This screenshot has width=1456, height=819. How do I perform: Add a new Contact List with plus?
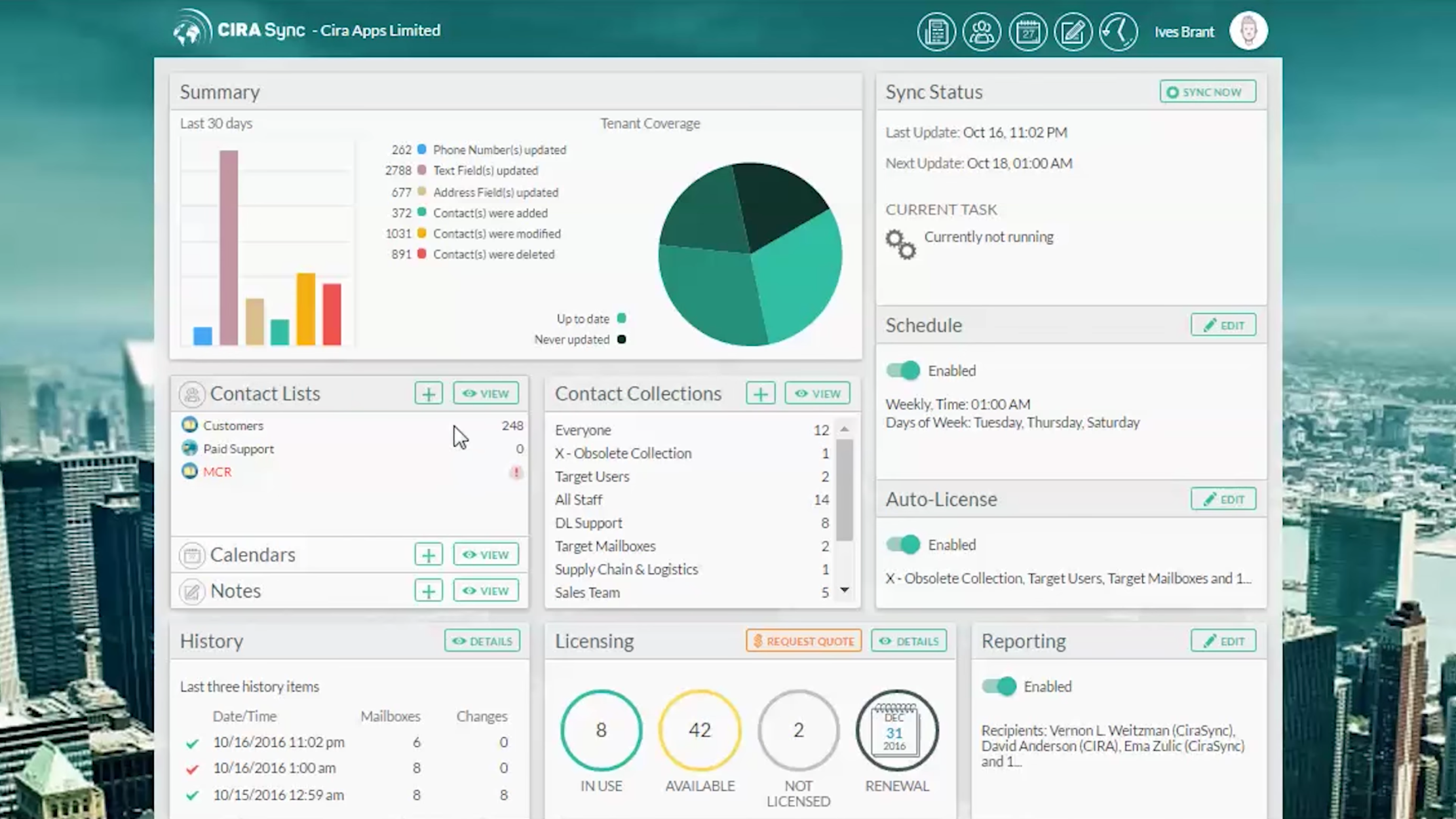(x=429, y=394)
